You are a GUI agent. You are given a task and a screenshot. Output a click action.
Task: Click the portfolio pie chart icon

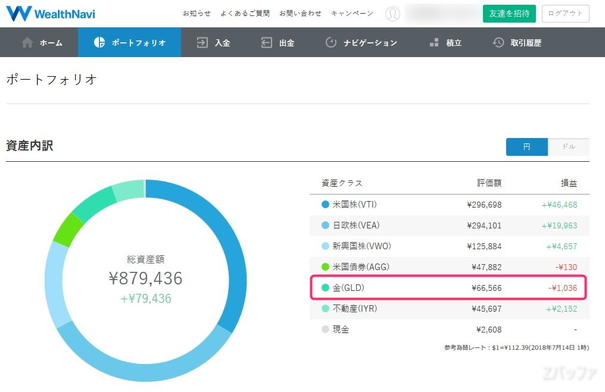[x=100, y=42]
